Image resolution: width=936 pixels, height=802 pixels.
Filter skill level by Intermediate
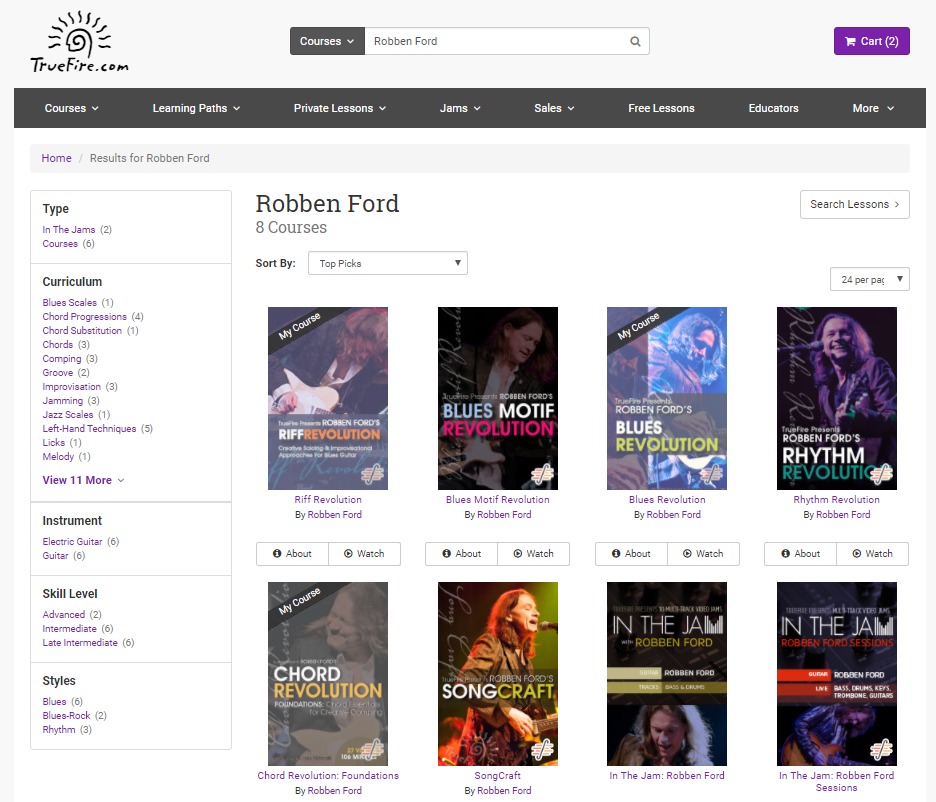pos(69,629)
